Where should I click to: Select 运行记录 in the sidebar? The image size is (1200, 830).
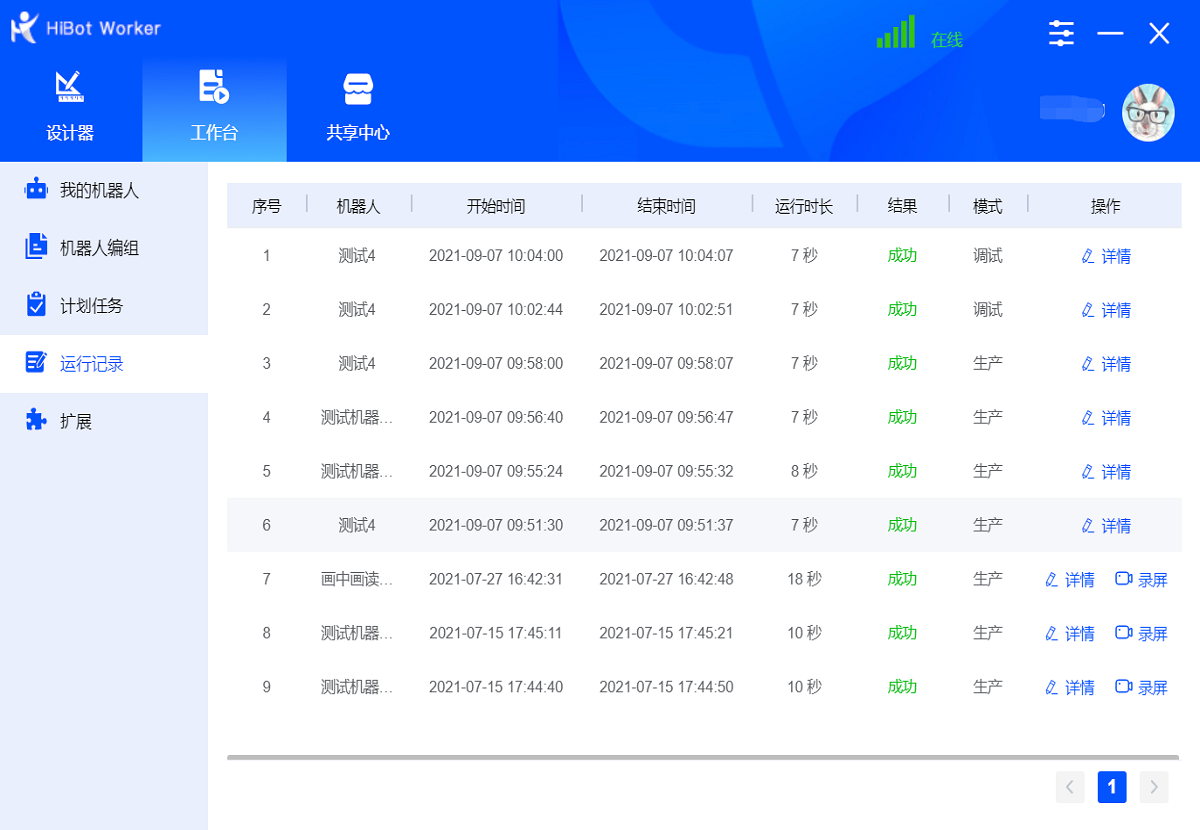pyautogui.click(x=91, y=364)
